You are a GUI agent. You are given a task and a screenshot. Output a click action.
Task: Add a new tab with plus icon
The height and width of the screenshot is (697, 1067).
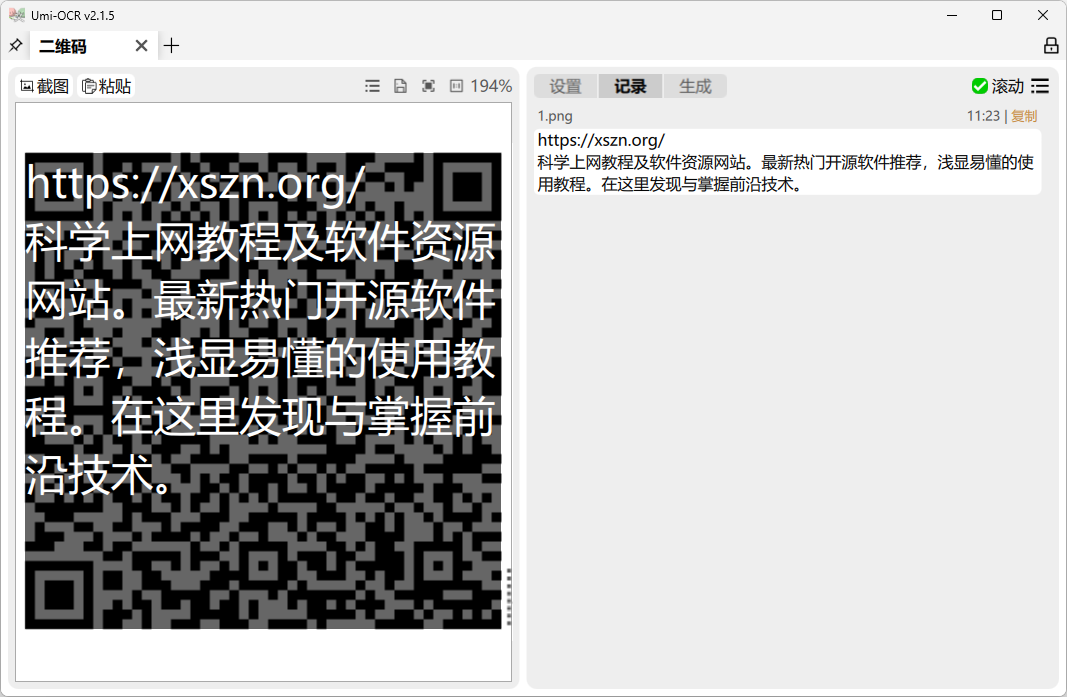171,46
